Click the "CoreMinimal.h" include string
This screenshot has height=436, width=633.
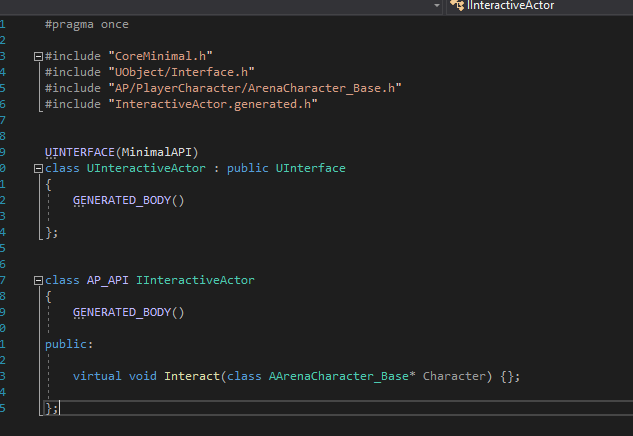click(x=160, y=56)
